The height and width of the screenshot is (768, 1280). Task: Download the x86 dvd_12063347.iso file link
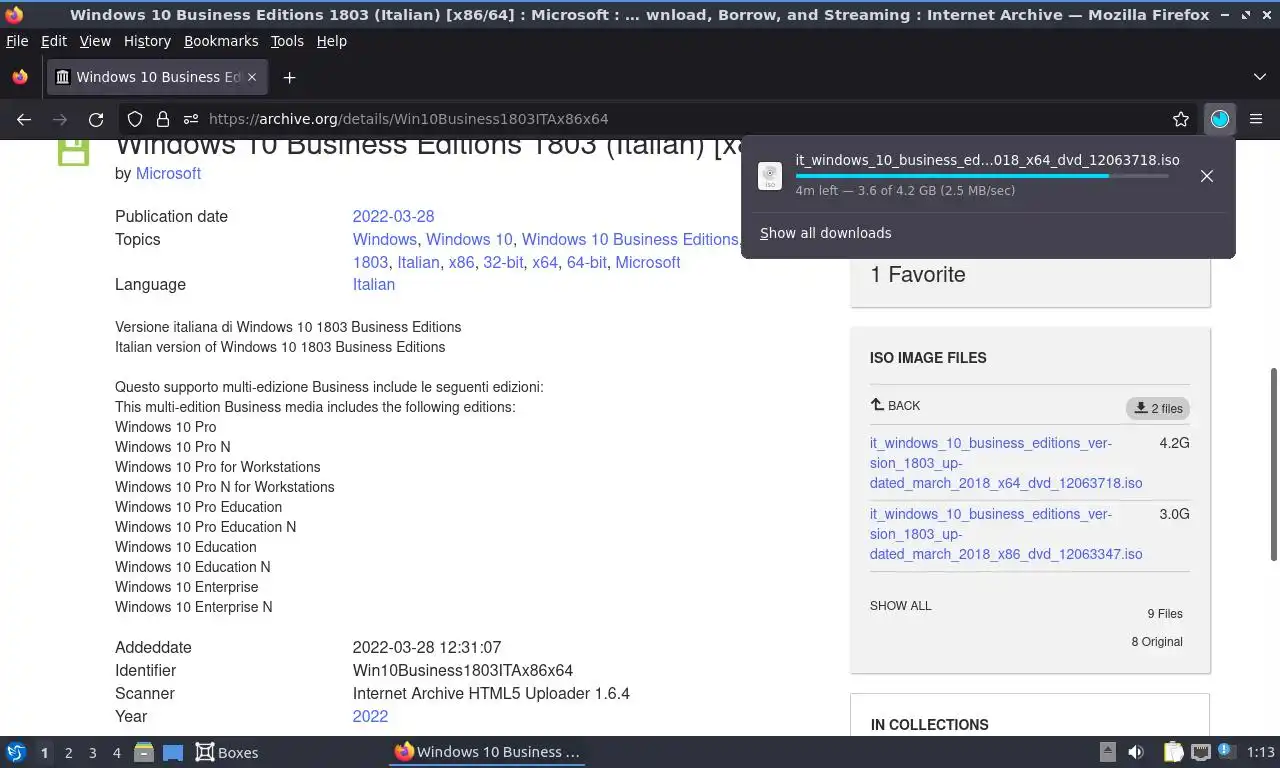(x=1006, y=534)
